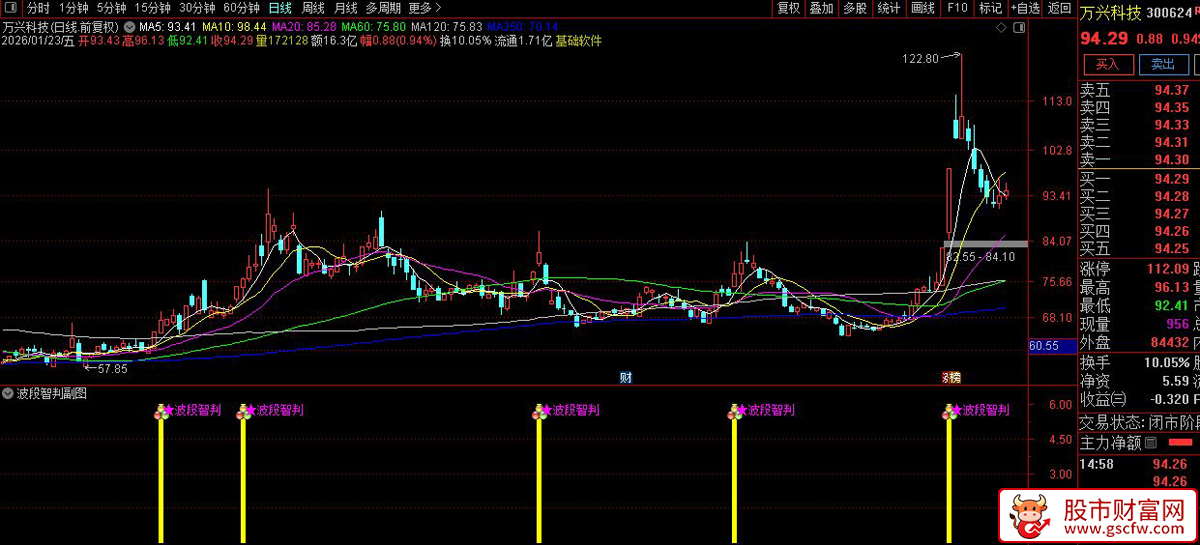Open the 画线 drawing tools
This screenshot has width=1200, height=545.
click(923, 8)
